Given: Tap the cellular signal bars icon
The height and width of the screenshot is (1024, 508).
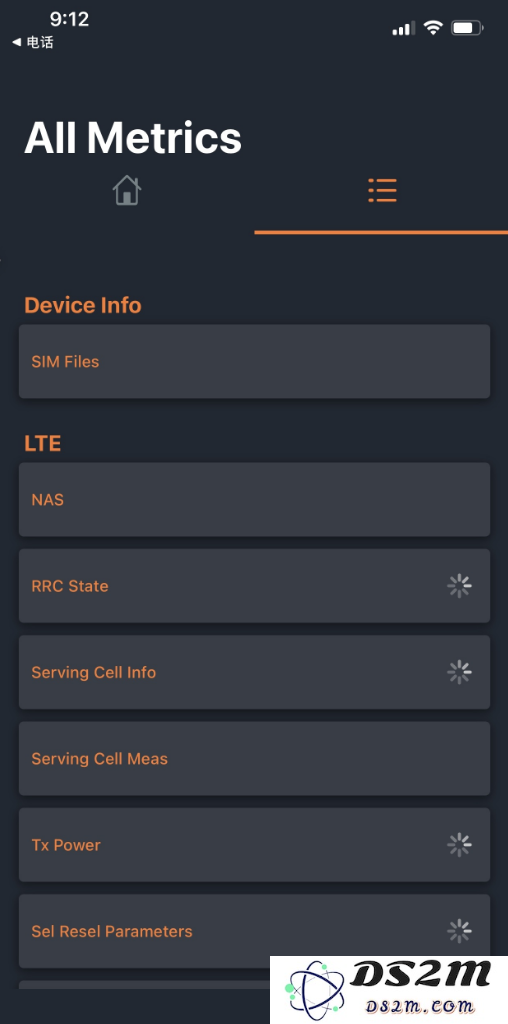Looking at the screenshot, I should coord(404,28).
